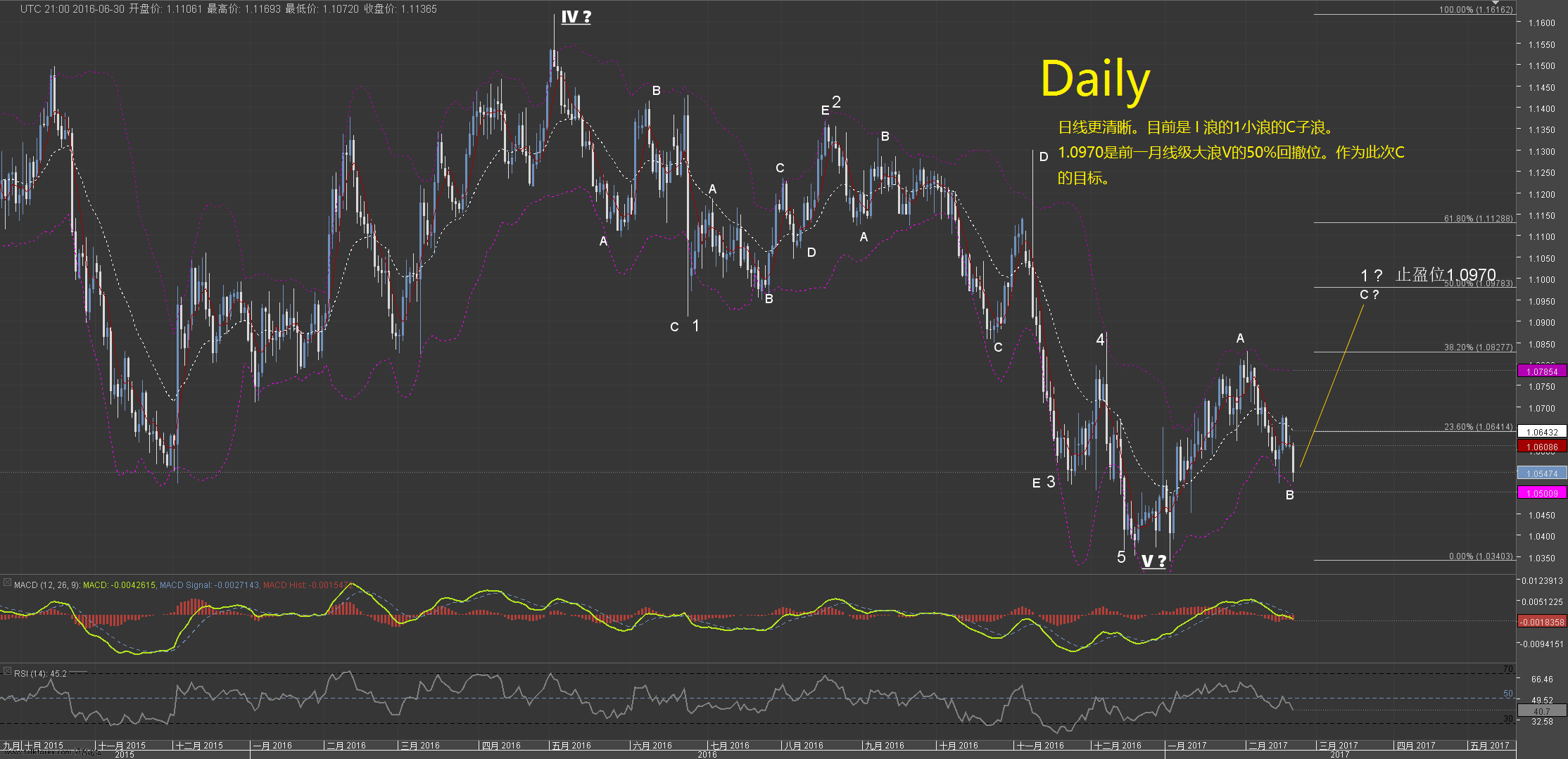Click '十二月 2015' on the time axis
Viewport: 1568px width, 759px height.
[x=199, y=746]
